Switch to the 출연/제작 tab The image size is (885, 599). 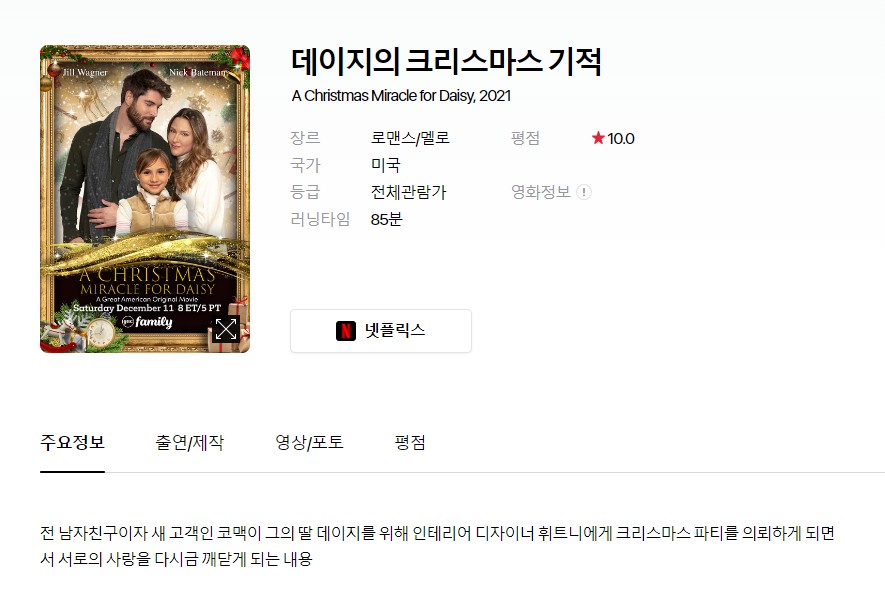pyautogui.click(x=190, y=443)
